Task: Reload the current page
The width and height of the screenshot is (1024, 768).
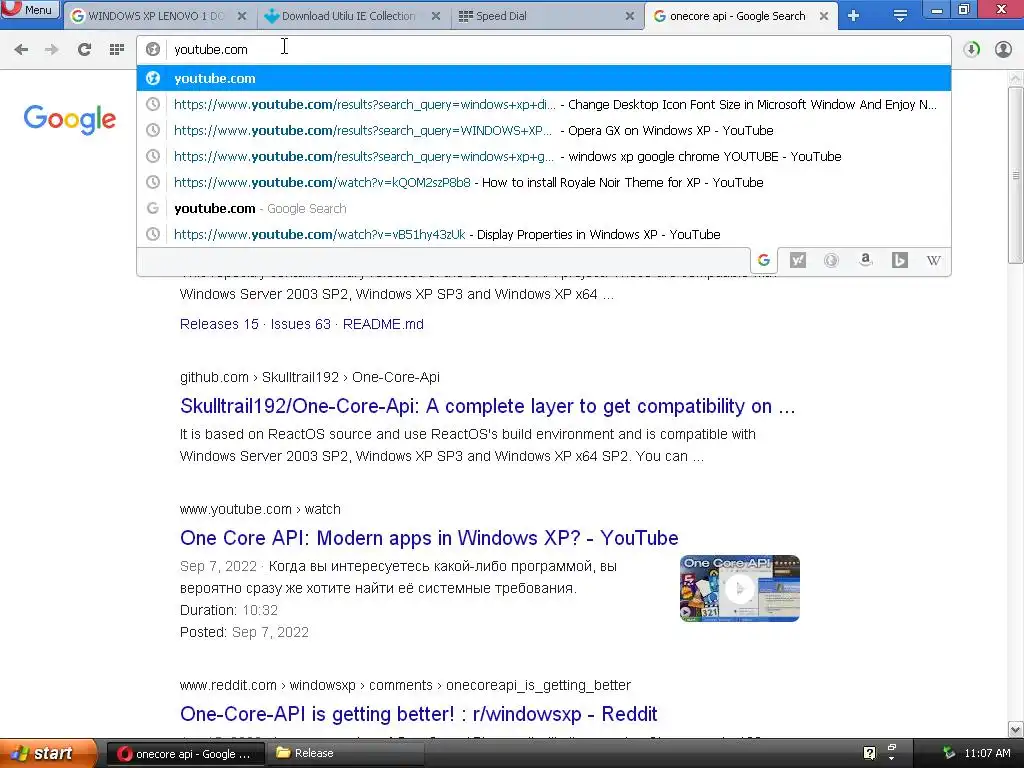Action: pos(84,49)
